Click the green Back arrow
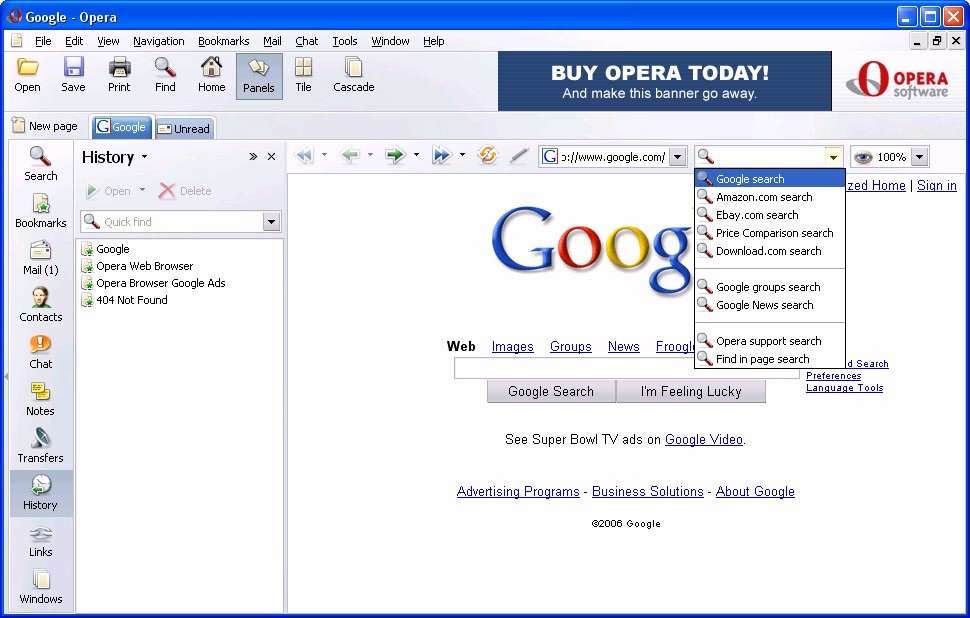 pyautogui.click(x=350, y=155)
